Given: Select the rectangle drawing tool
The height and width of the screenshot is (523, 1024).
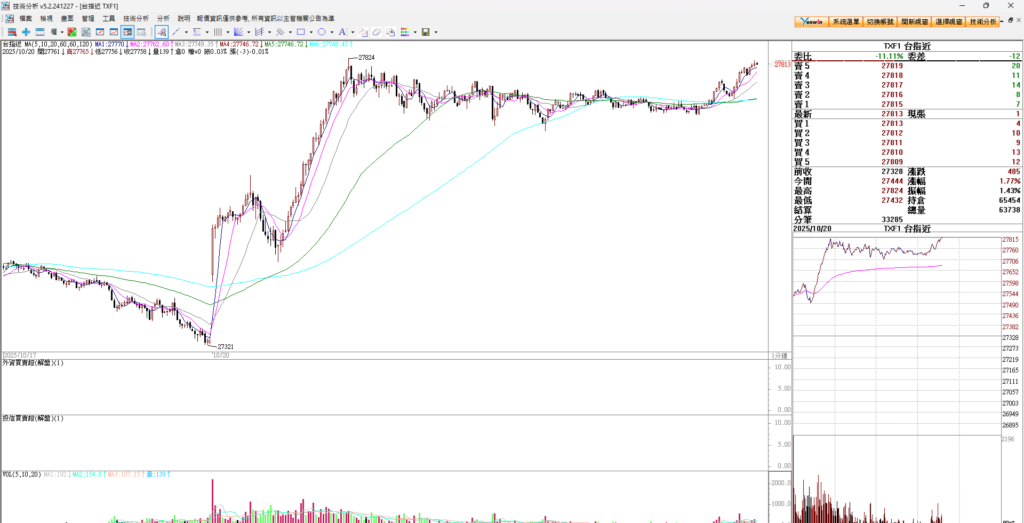Looking at the screenshot, I should [301, 32].
